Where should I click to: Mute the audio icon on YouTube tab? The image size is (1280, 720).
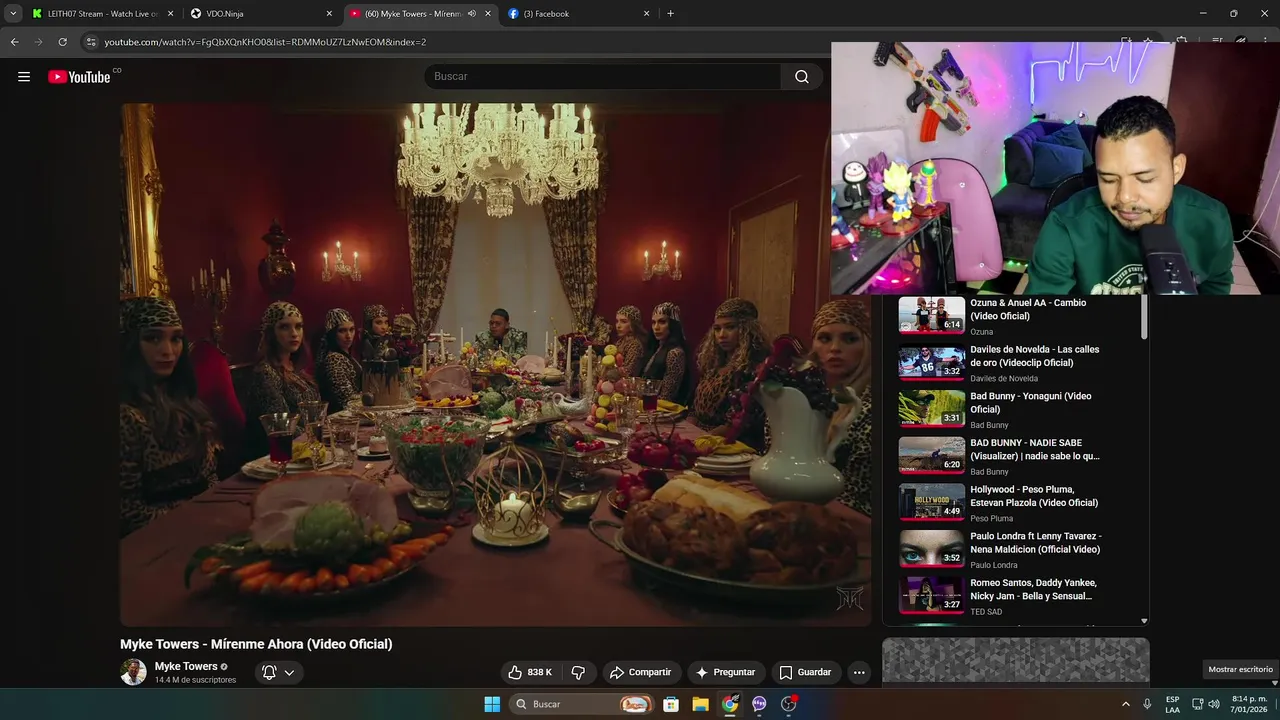point(472,14)
